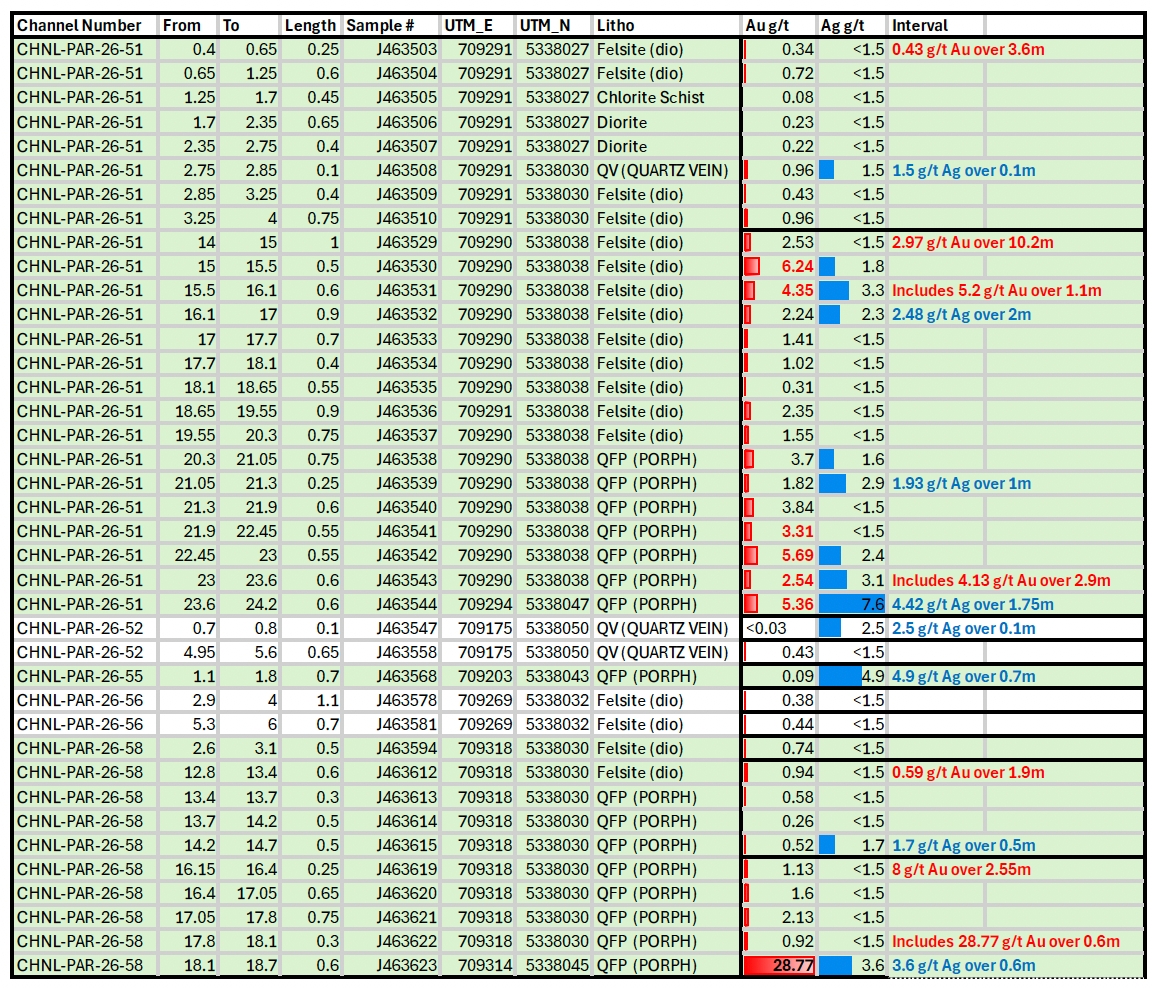
Task: Click the Au value 5.36
Action: tap(797, 605)
